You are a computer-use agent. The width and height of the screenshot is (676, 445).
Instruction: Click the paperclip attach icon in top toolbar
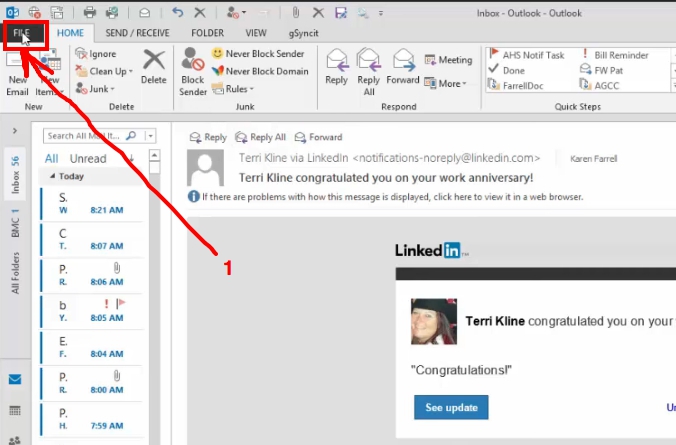[x=296, y=13]
